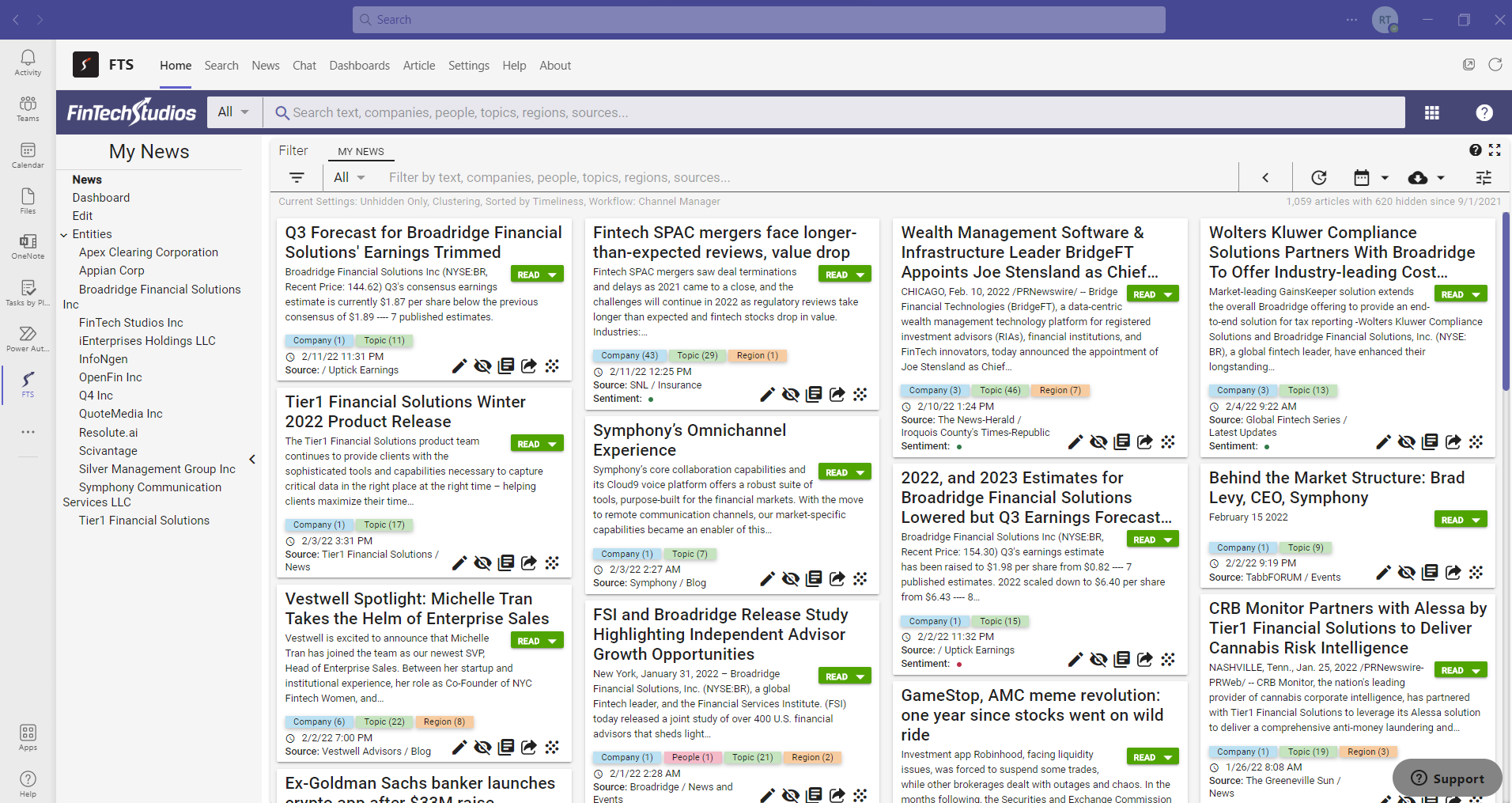Image resolution: width=1512 pixels, height=803 pixels.
Task: Open Tasks by Planner icon
Action: tap(28, 293)
